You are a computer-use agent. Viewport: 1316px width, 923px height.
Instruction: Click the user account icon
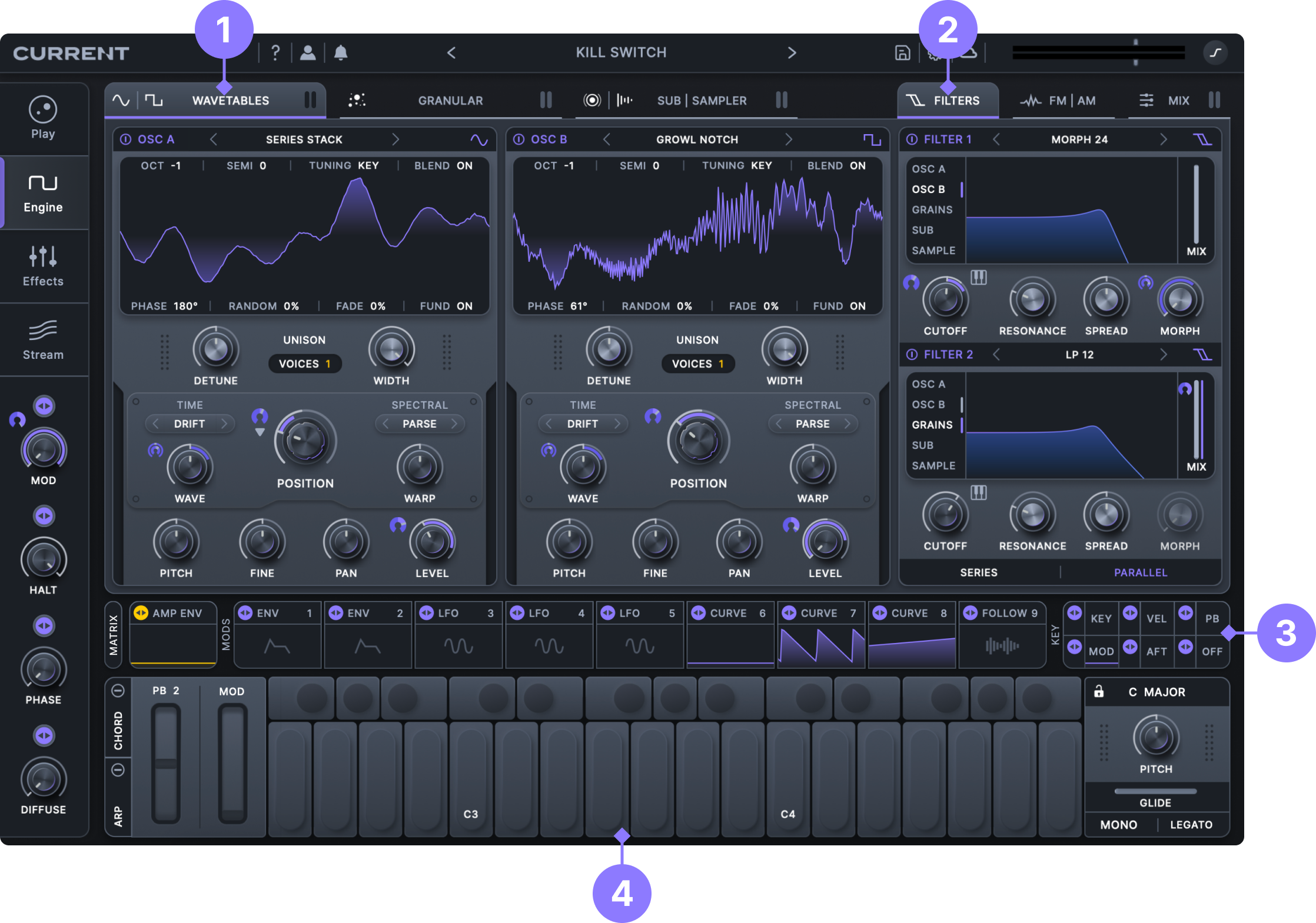(307, 53)
